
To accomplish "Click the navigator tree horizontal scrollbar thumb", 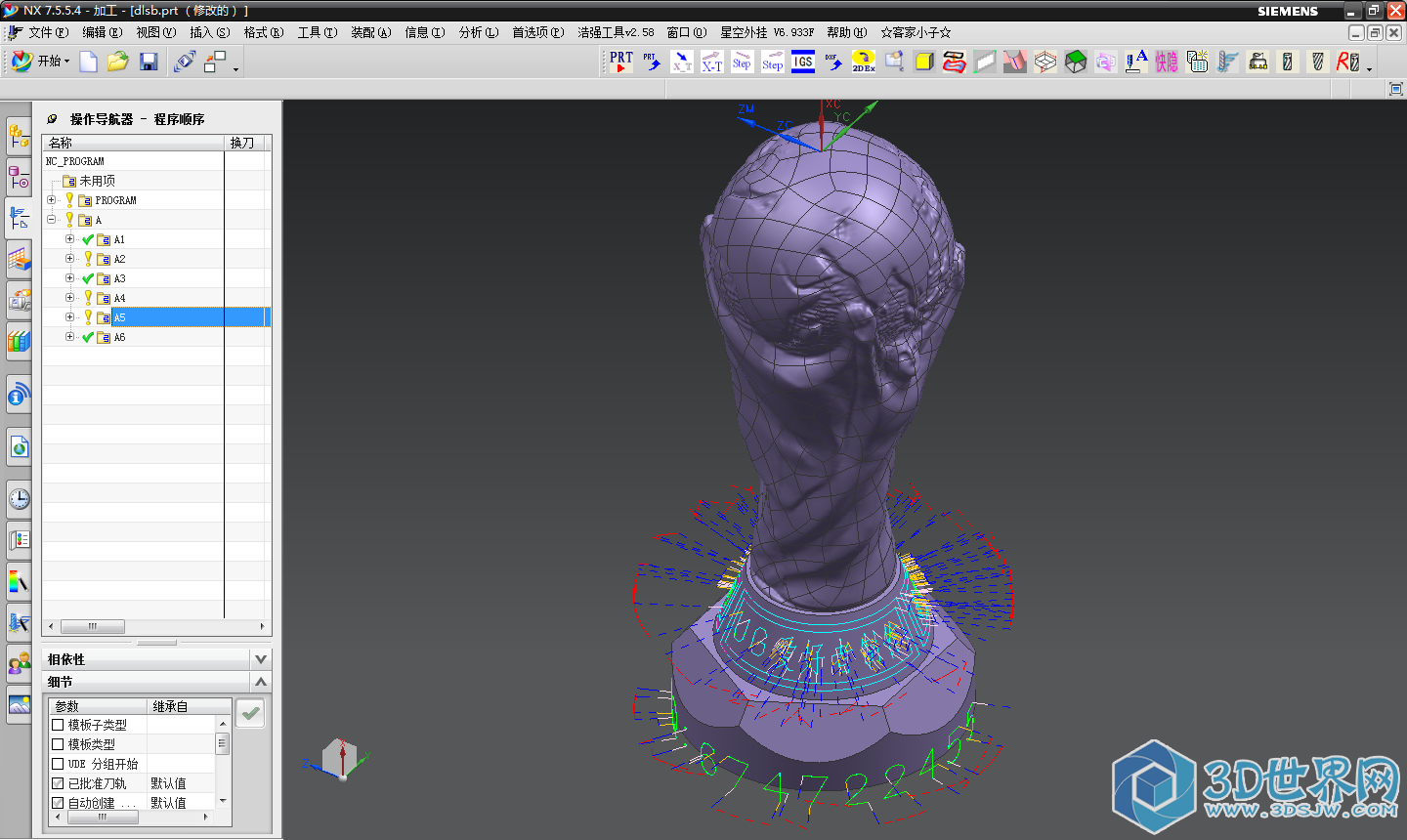I will click(x=93, y=626).
